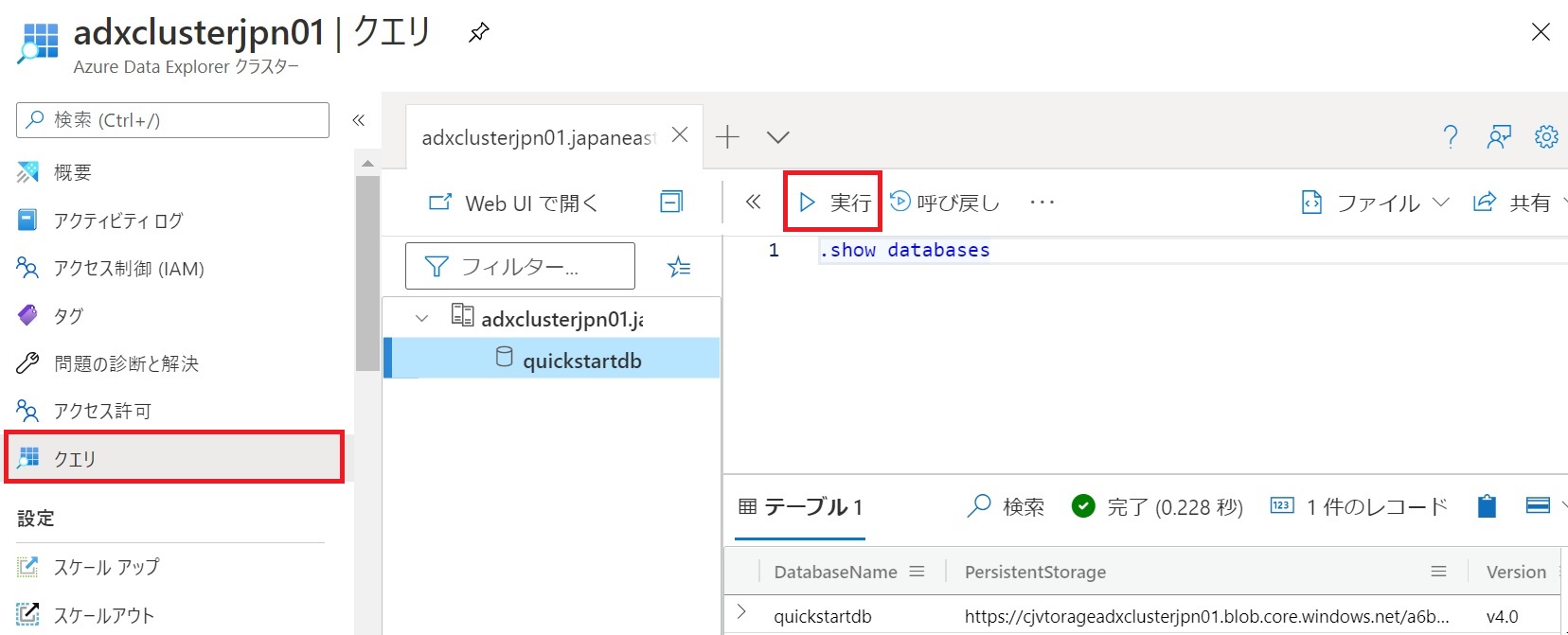Open DatabaseName column menu
The height and width of the screenshot is (635, 1568).
pyautogui.click(x=917, y=572)
